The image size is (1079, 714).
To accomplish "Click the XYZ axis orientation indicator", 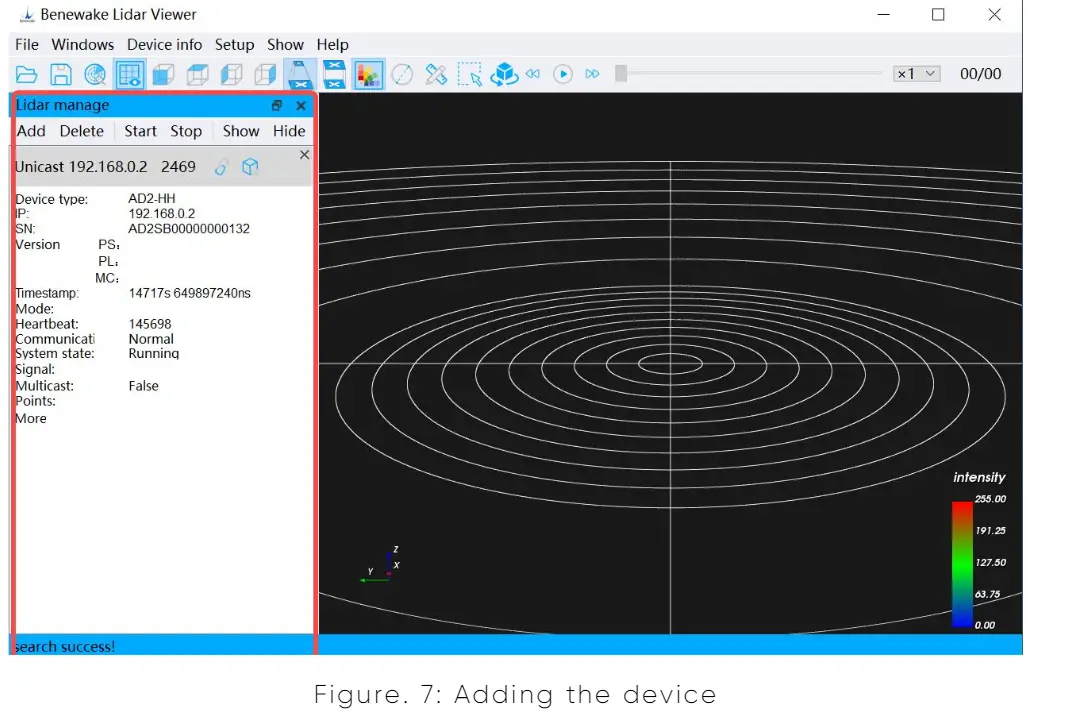I will tap(381, 566).
